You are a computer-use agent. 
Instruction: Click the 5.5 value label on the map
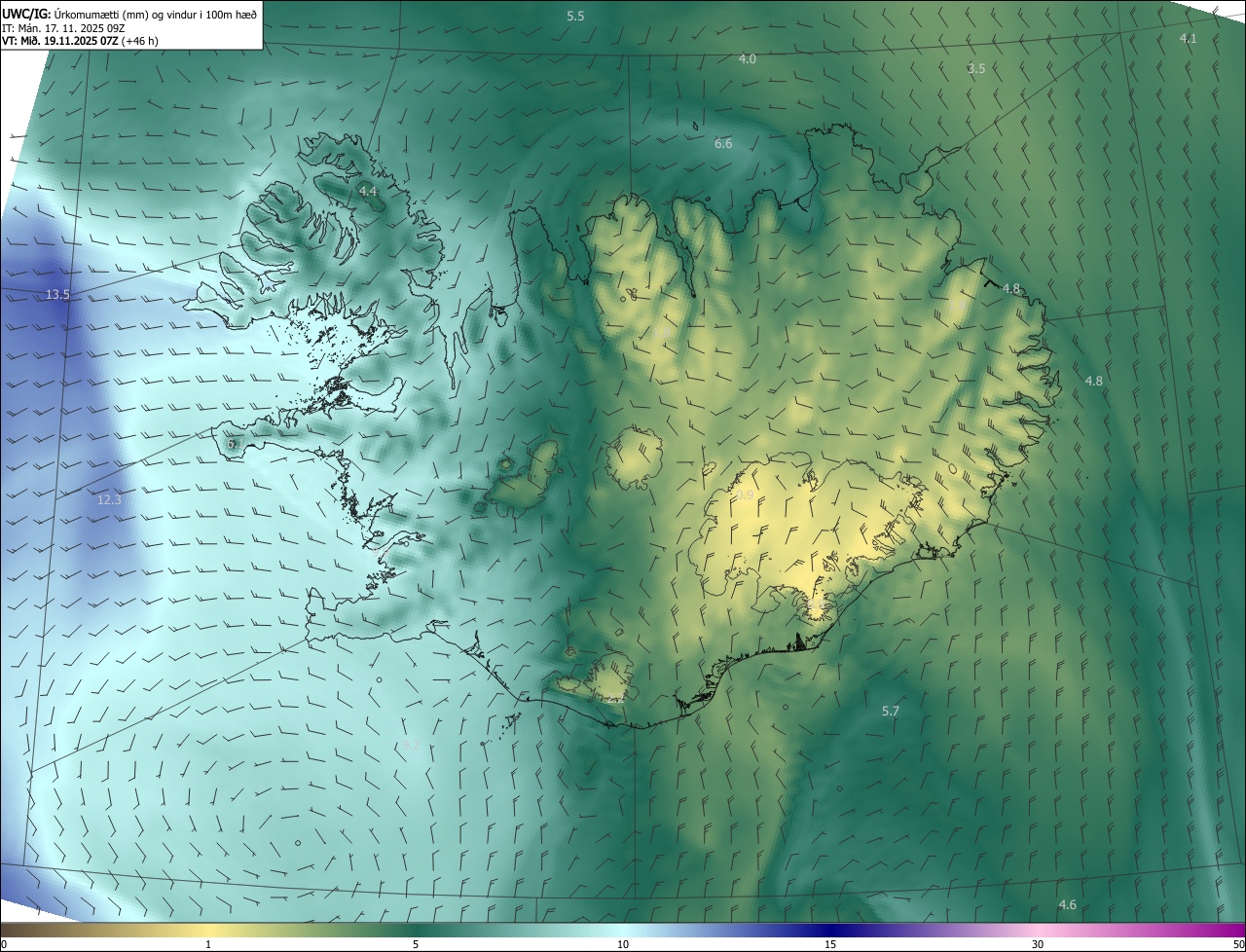tap(575, 16)
